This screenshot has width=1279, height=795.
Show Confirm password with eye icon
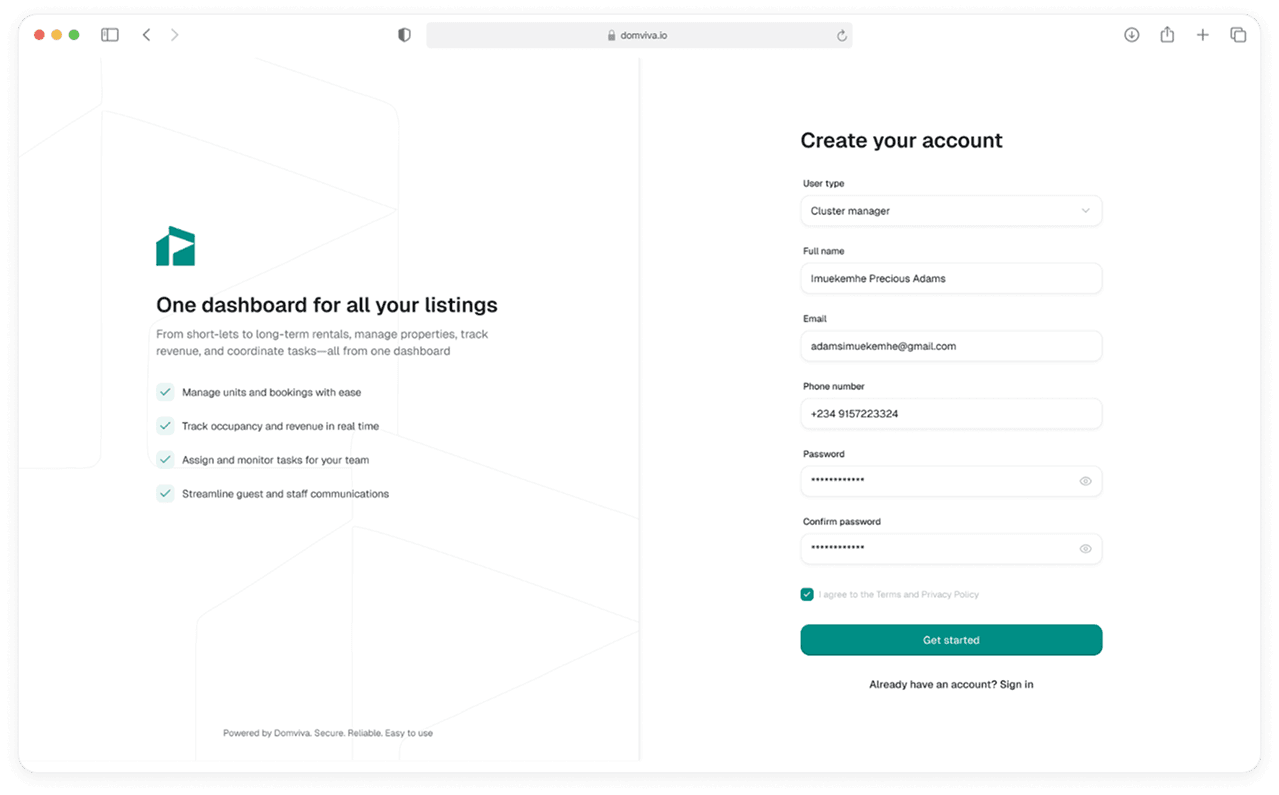(x=1085, y=549)
